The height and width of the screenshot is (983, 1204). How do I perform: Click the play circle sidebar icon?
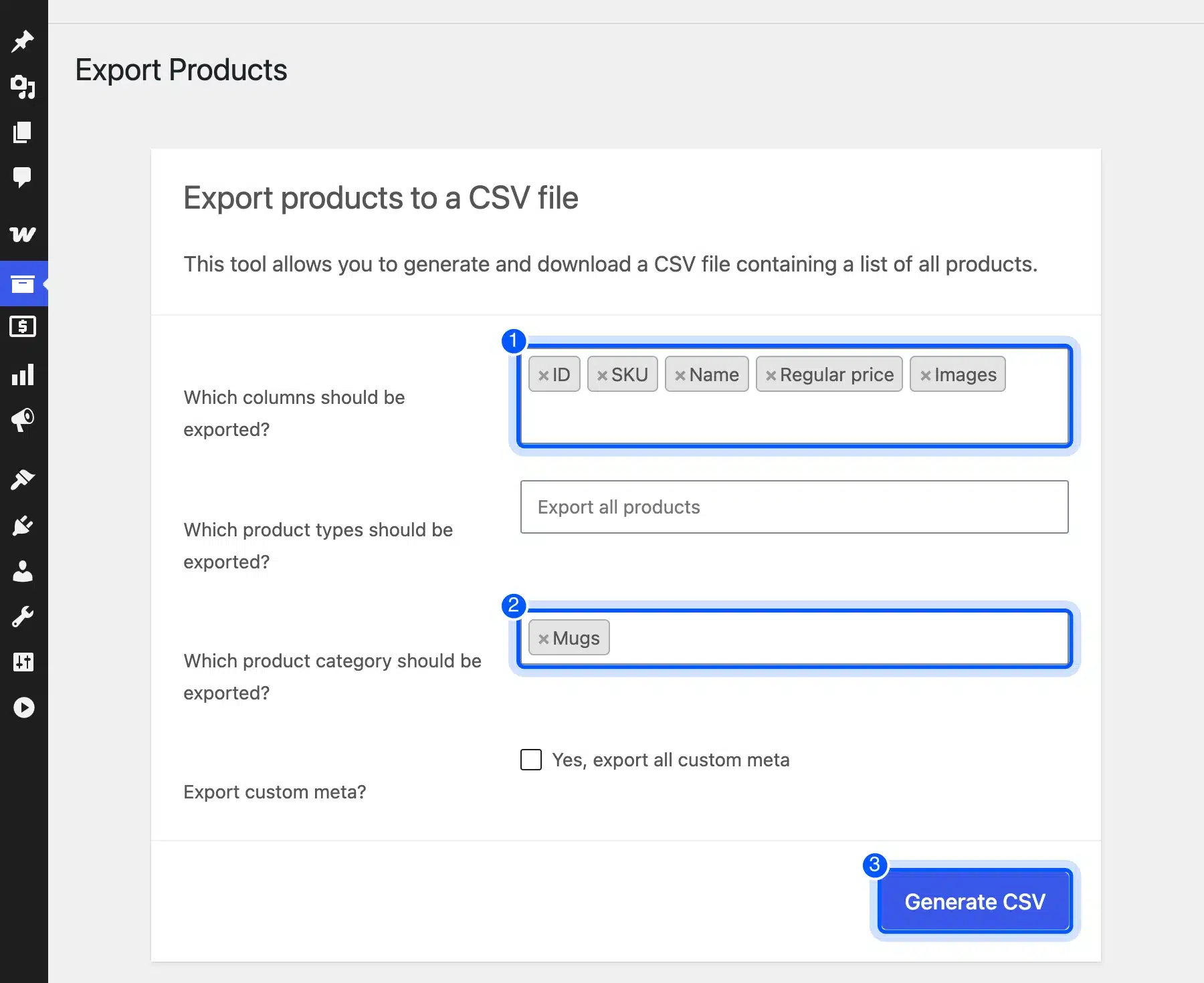click(23, 707)
